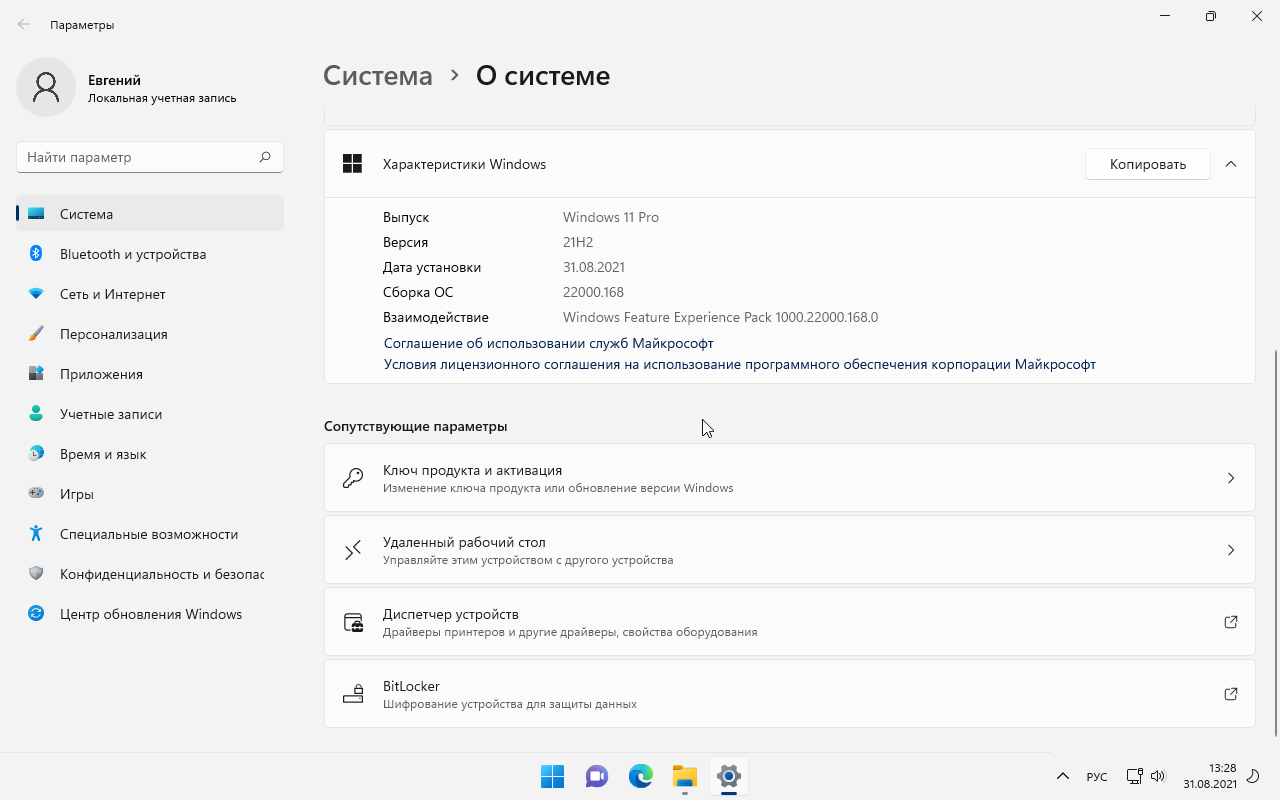Click the Центр обновления Windows sync icon
The image size is (1280, 800).
36,614
